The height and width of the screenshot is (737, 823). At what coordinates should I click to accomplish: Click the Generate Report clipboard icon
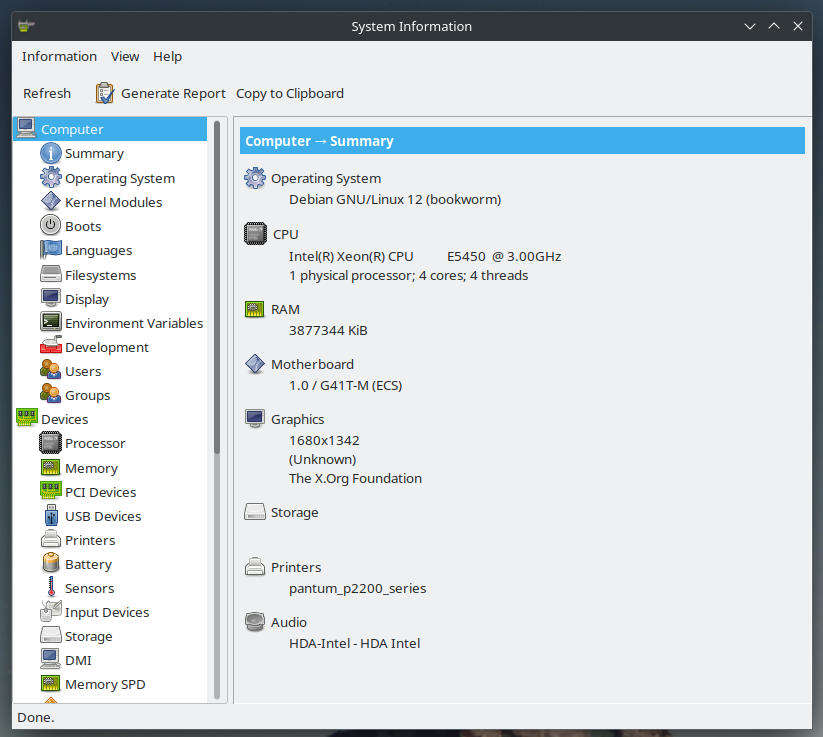(x=105, y=93)
